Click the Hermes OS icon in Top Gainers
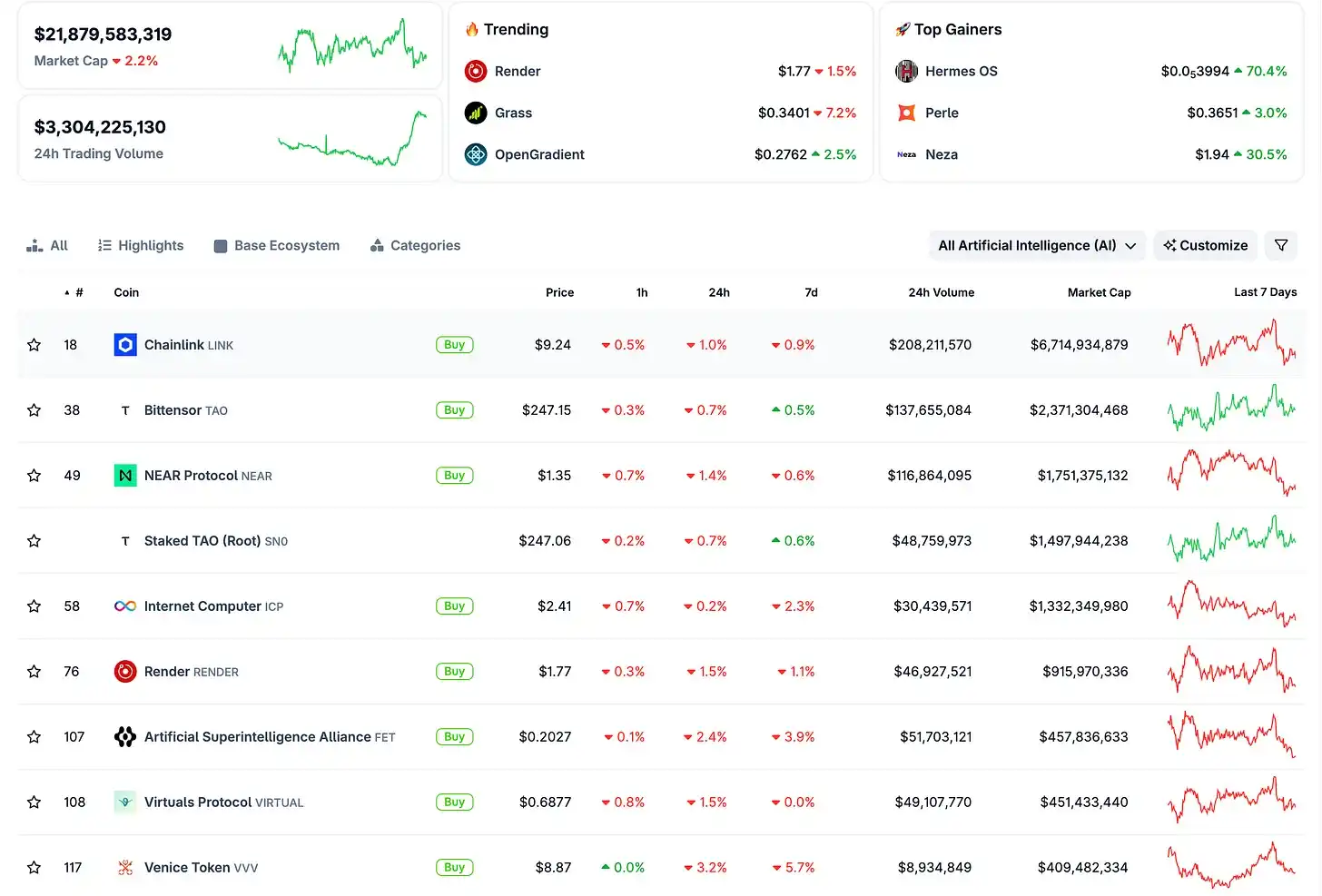The height and width of the screenshot is (896, 1322). (x=906, y=71)
